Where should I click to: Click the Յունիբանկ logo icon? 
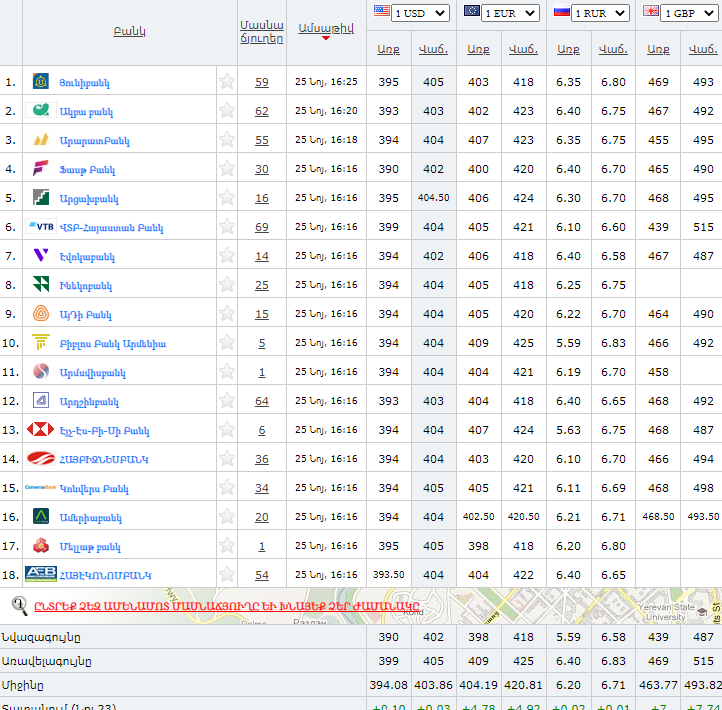41,81
